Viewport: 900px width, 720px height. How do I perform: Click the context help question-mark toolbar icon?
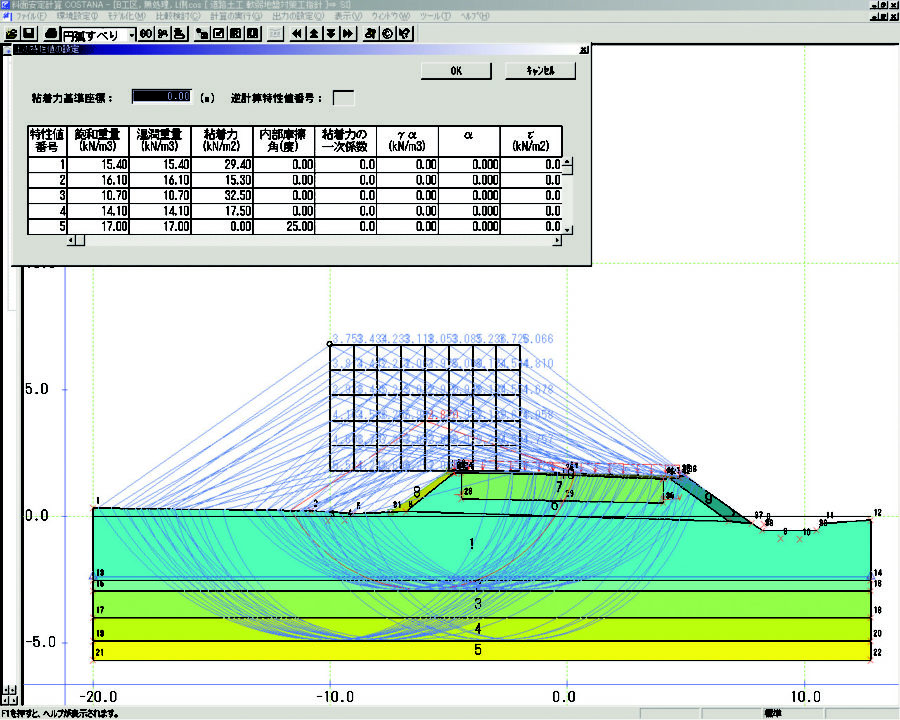click(x=405, y=34)
